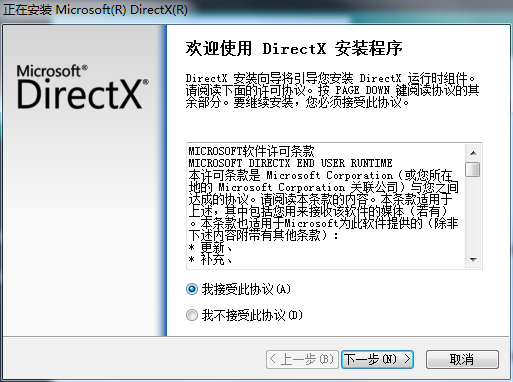Click the 我不接受此协议(D) label text

click(x=252, y=315)
